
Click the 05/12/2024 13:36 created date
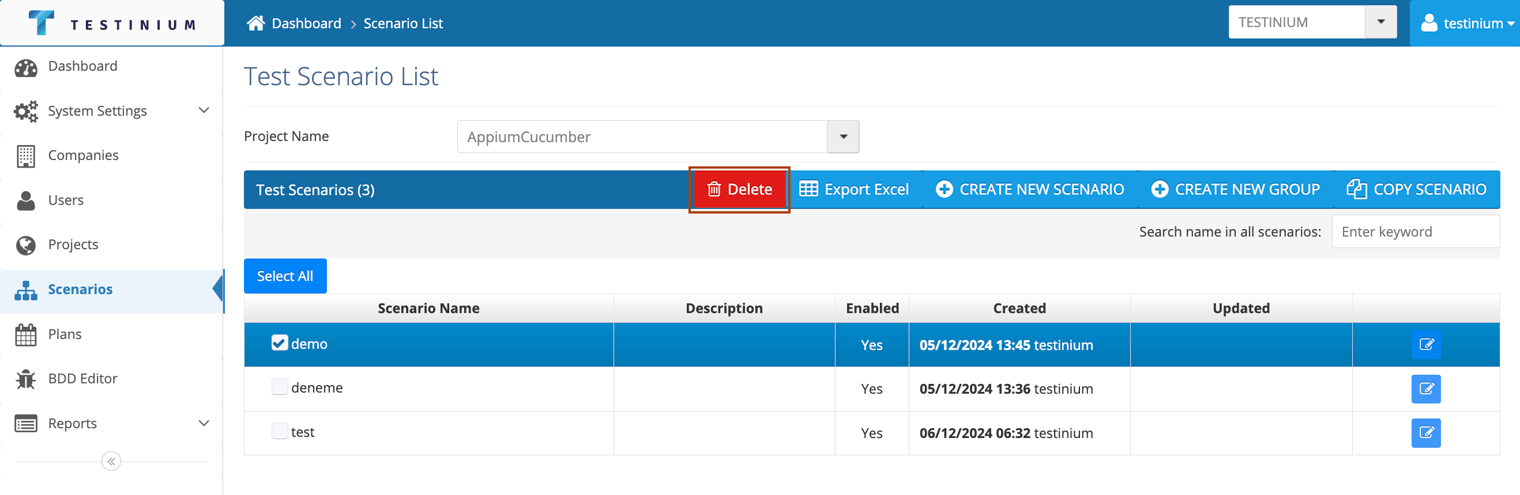pyautogui.click(x=975, y=389)
